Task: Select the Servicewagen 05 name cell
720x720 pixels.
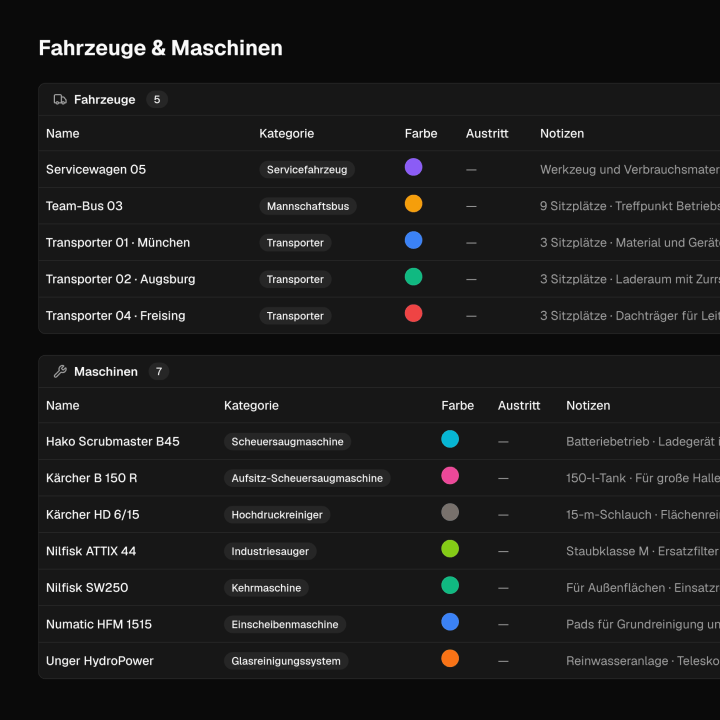Action: (x=96, y=169)
